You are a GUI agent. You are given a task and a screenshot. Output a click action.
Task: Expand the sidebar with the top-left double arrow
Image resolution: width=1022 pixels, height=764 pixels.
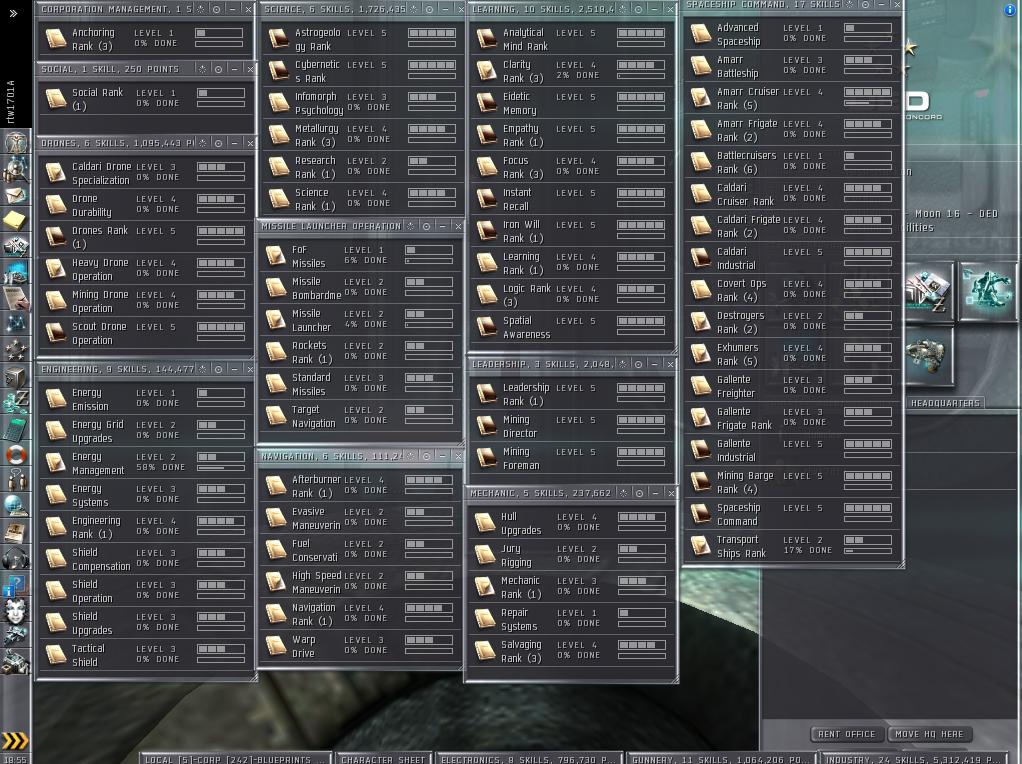click(13, 13)
